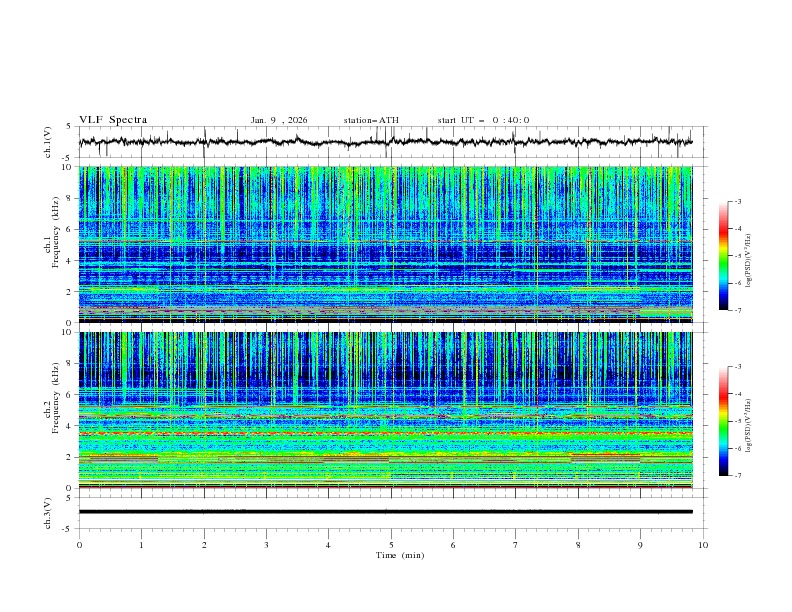
Task: Click the ch.1(V) axis "5" tick label
Action: pyautogui.click(x=69, y=127)
